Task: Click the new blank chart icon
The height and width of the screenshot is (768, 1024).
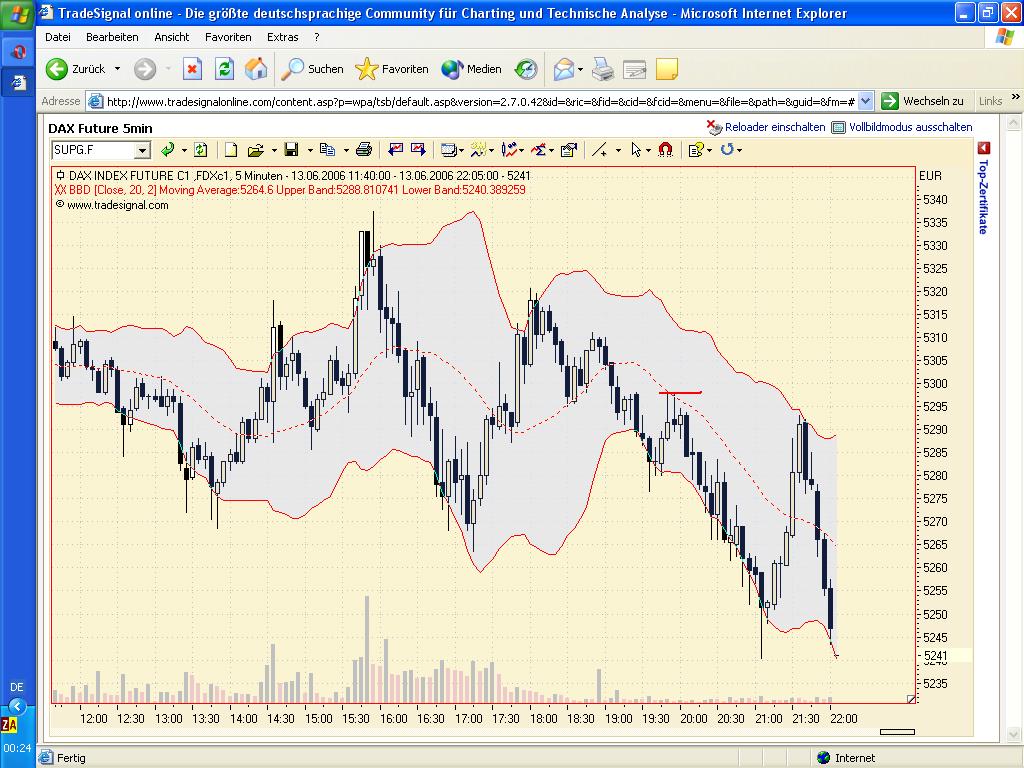Action: point(231,150)
